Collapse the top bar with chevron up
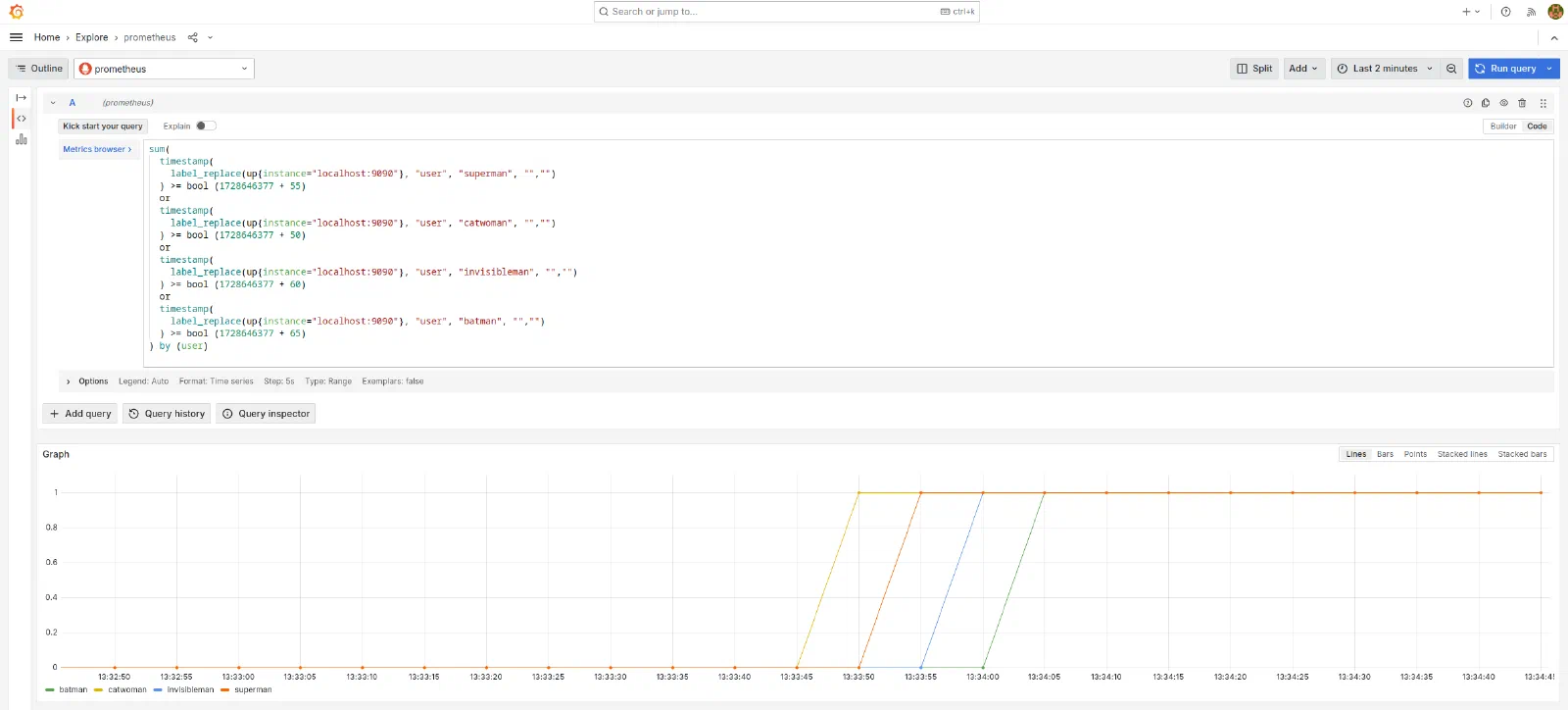Viewport: 1568px width, 710px height. [1554, 37]
